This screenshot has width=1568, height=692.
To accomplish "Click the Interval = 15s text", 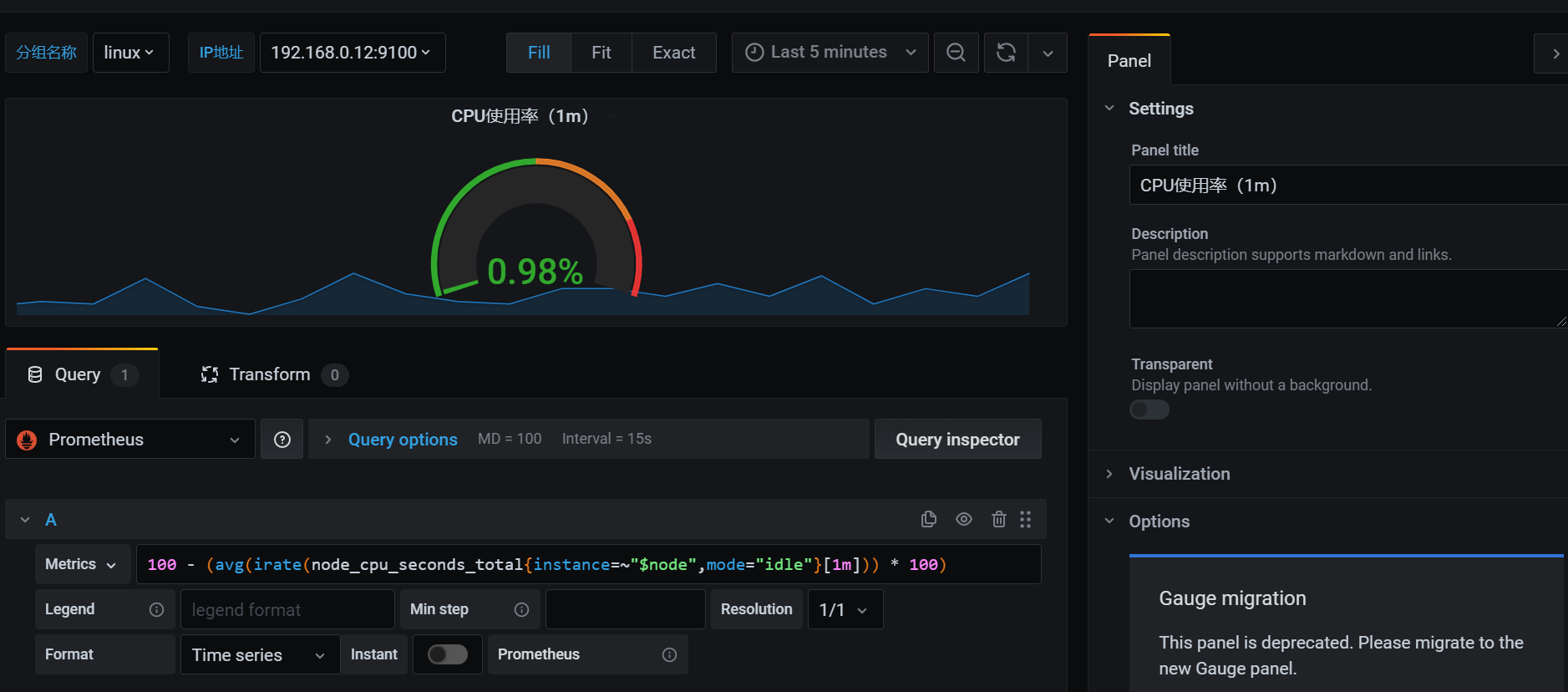I will 606,439.
